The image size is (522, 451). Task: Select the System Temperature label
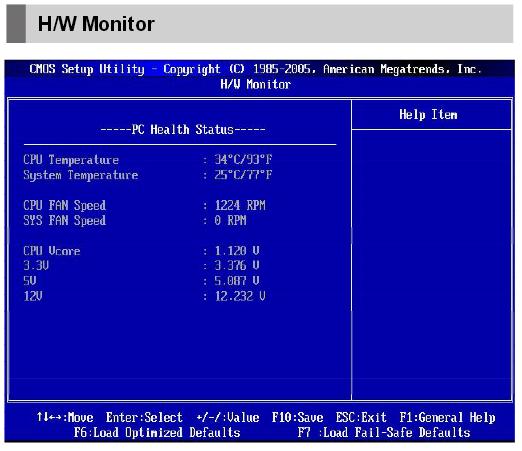(x=81, y=175)
